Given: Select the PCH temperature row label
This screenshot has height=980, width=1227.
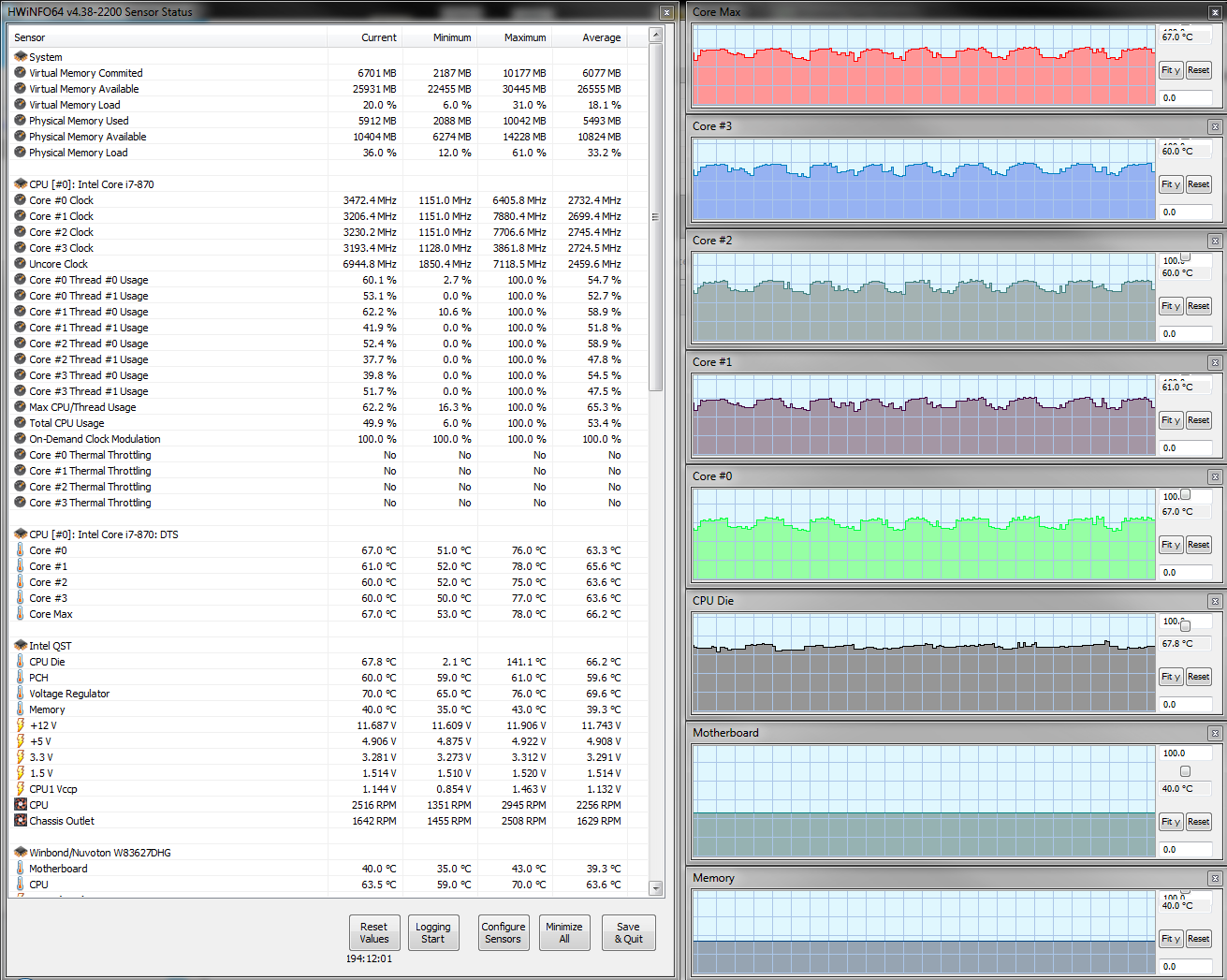Looking at the screenshot, I should (x=38, y=678).
